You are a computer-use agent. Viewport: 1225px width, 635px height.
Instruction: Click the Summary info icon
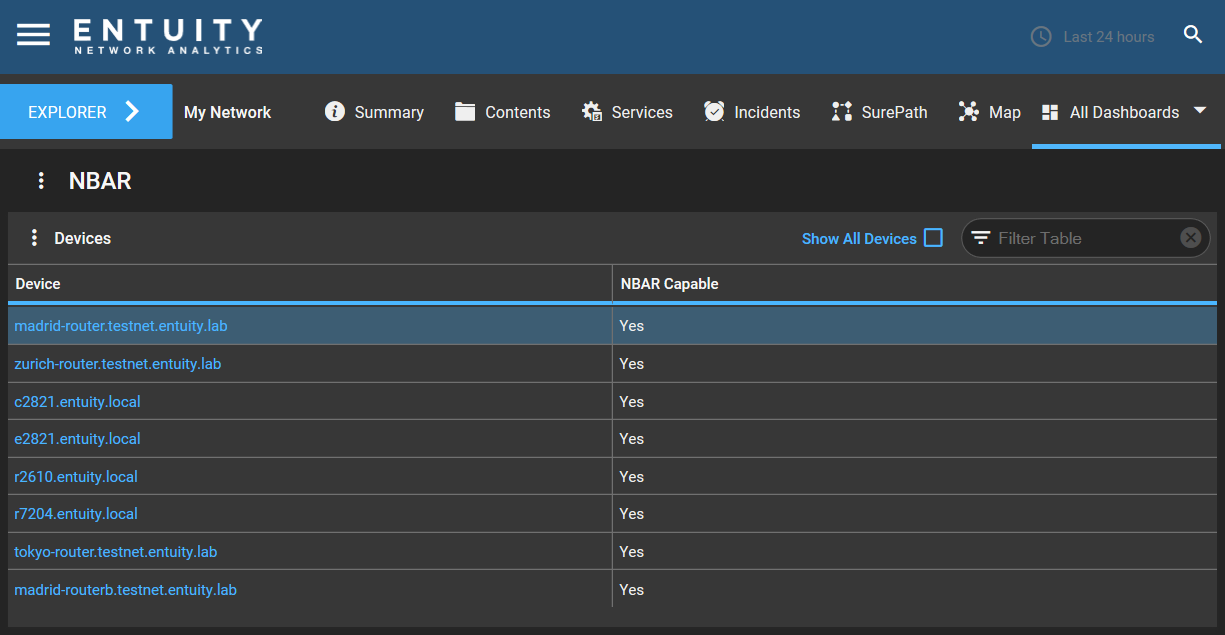[335, 111]
